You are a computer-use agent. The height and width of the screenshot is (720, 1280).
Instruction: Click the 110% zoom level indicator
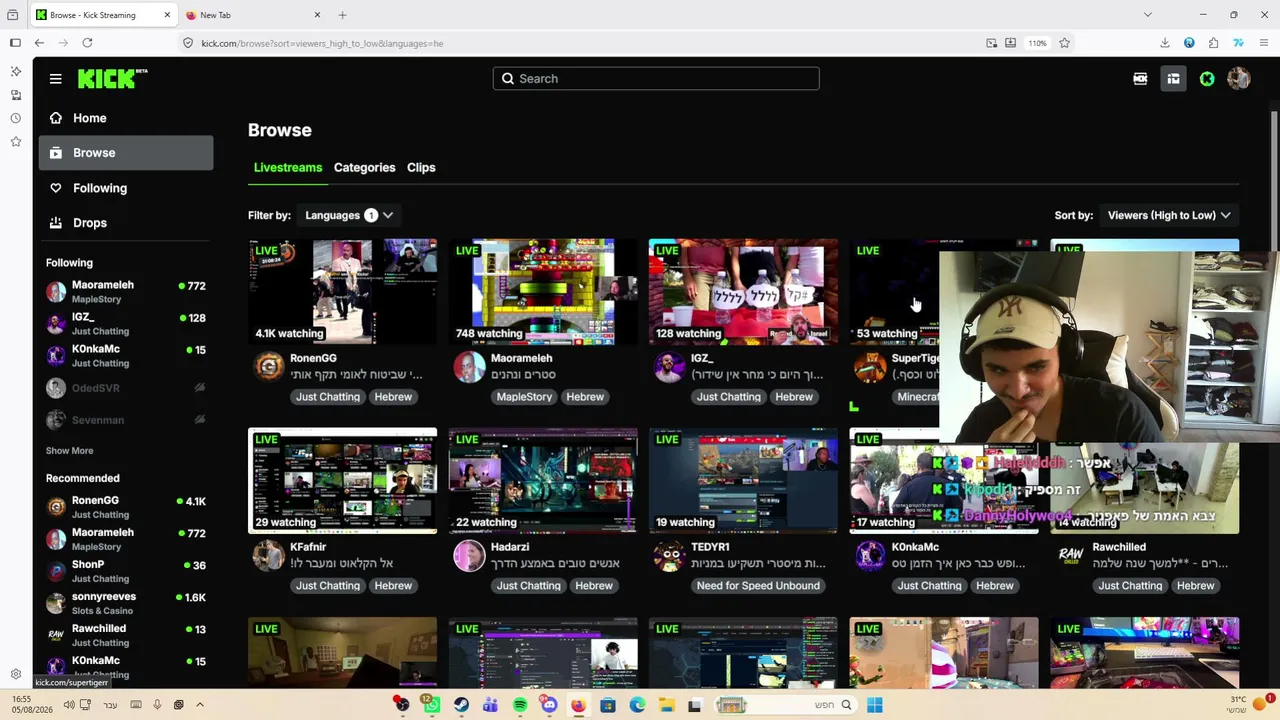pos(1037,43)
